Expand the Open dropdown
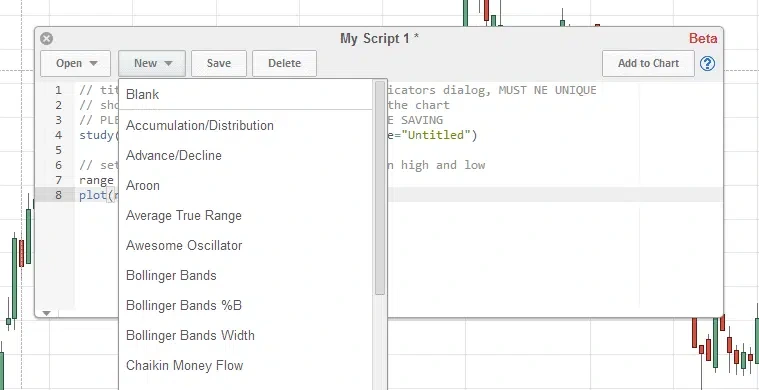759x390 pixels. coord(76,63)
